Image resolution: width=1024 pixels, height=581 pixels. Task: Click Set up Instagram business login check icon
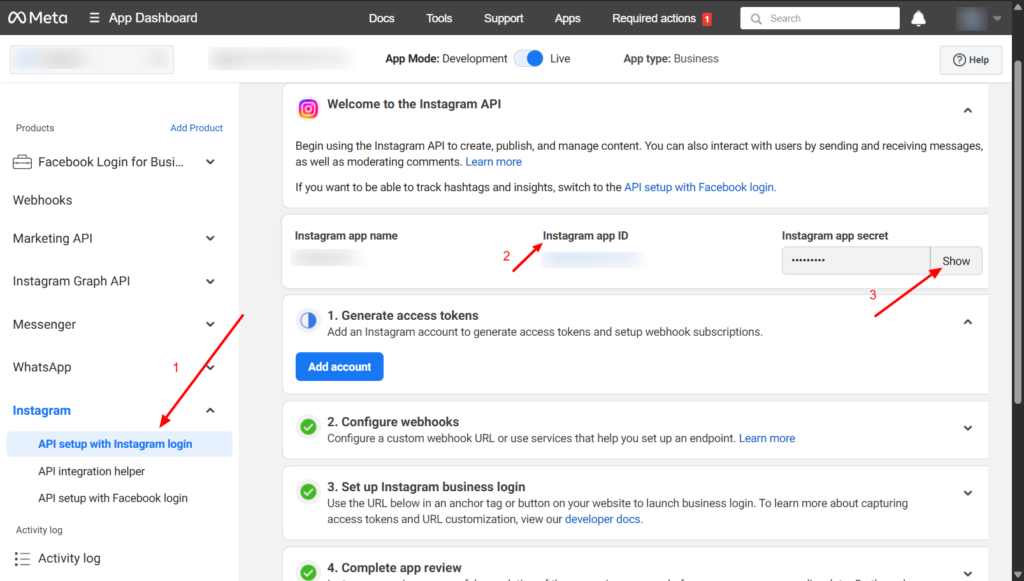point(308,492)
